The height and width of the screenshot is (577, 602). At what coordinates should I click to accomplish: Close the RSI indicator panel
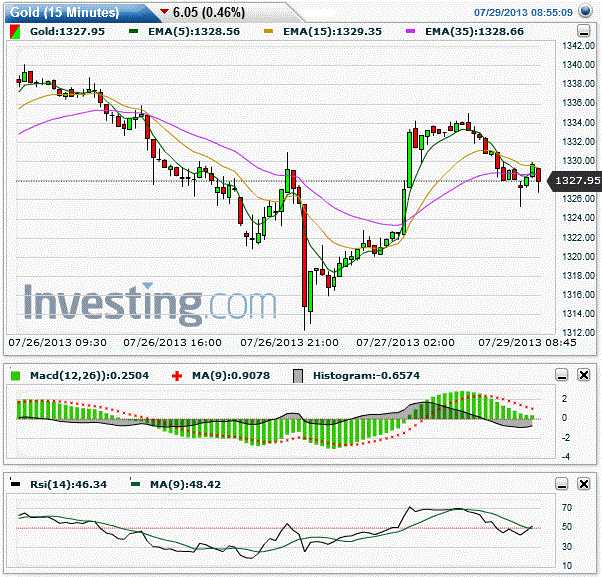584,484
